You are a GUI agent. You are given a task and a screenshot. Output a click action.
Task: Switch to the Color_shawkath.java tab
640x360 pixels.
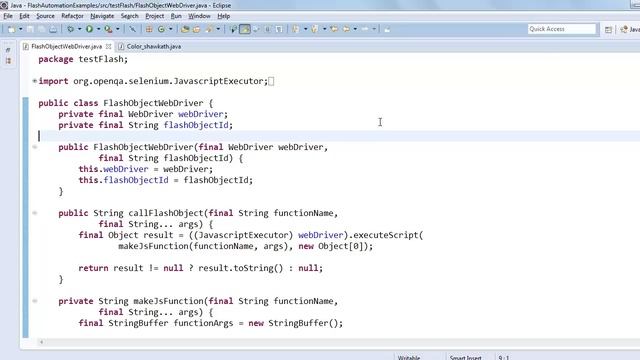[x=149, y=47]
